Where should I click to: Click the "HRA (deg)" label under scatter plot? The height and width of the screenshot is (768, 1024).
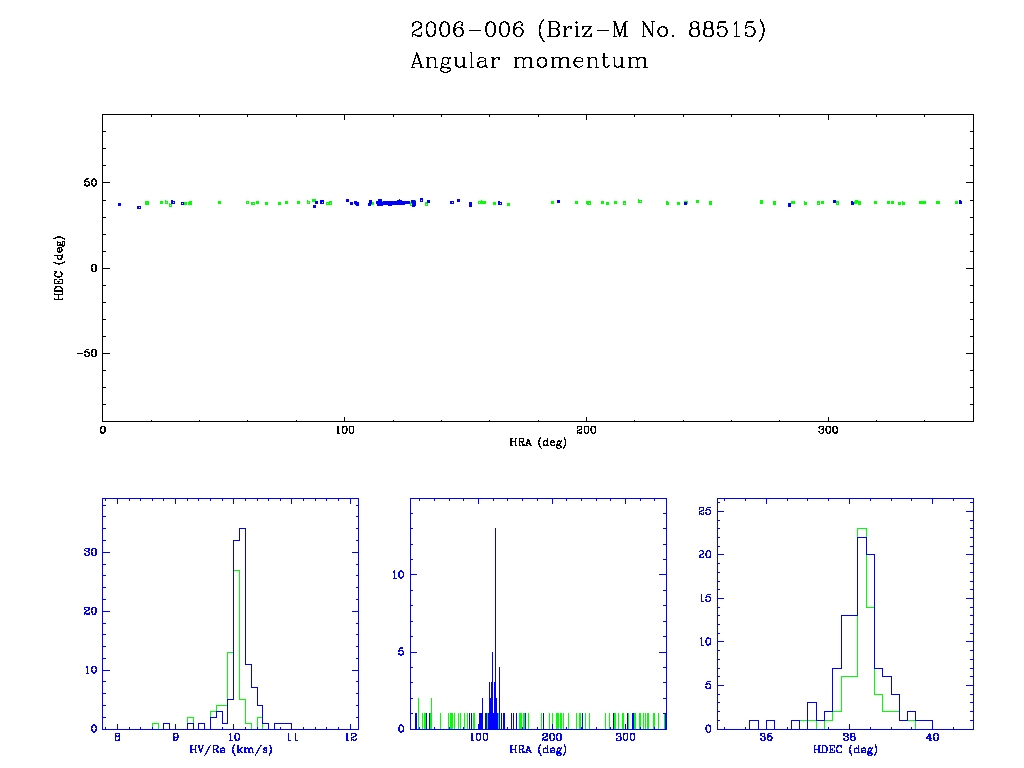538,442
